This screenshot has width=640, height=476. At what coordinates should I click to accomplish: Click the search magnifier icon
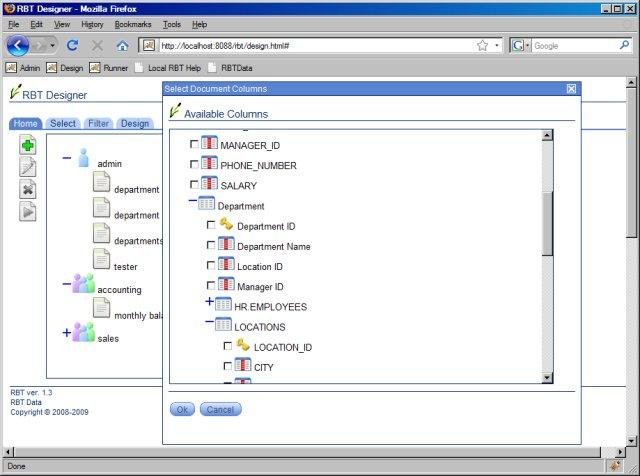point(624,45)
